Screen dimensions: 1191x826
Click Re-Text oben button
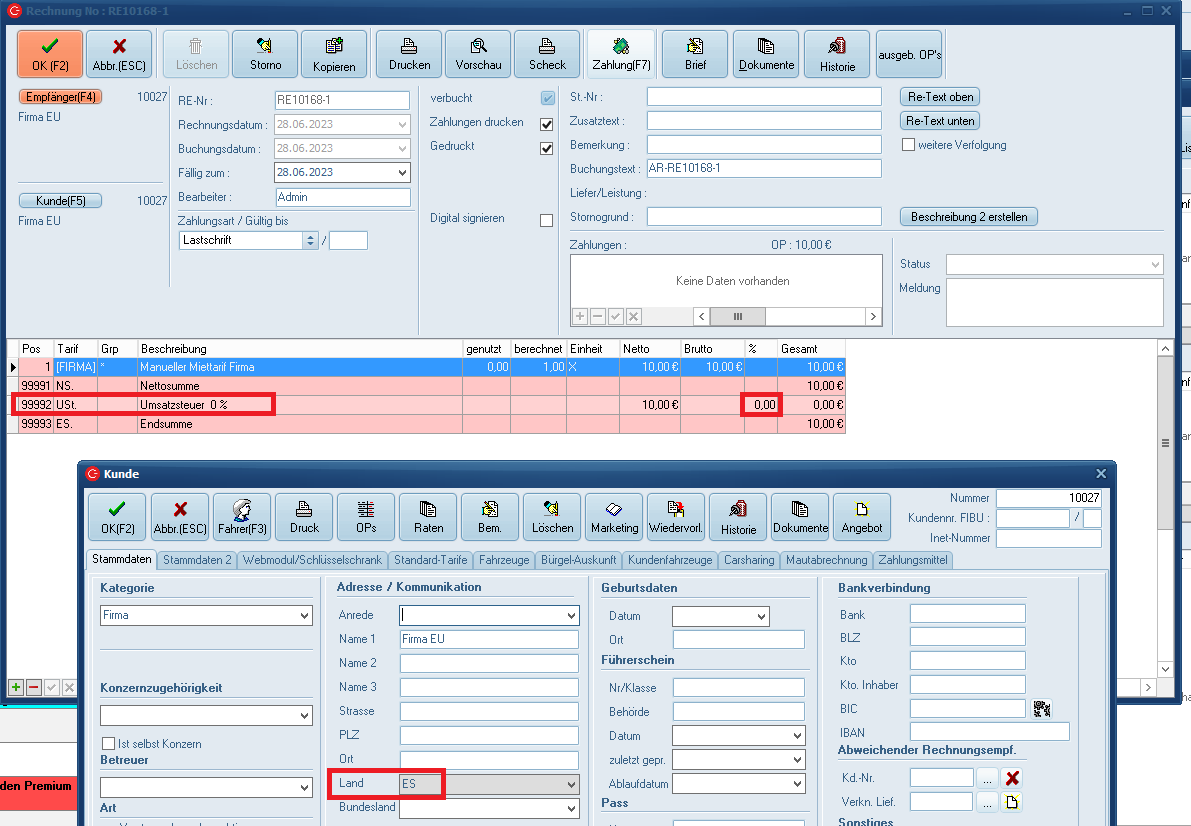point(939,97)
